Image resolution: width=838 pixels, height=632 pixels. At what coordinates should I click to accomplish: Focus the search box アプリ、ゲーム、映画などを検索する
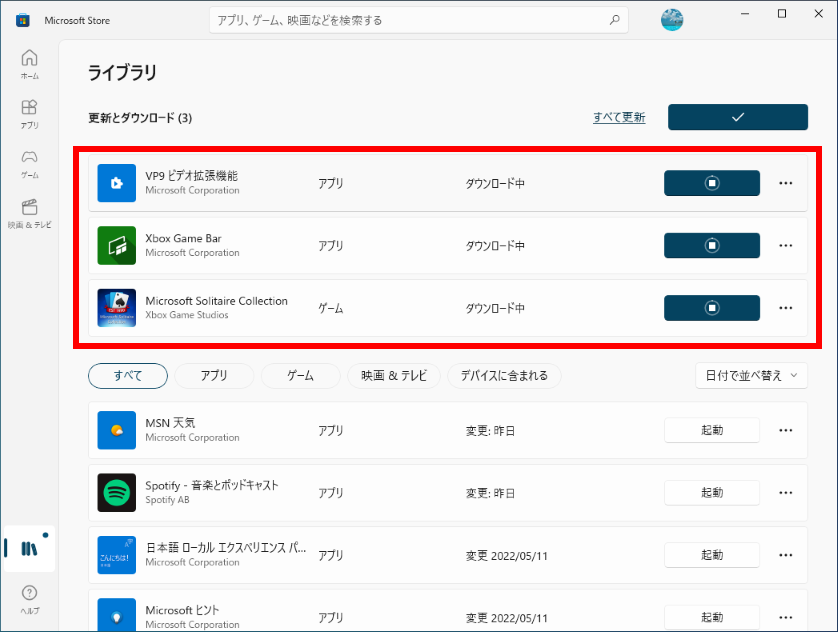pyautogui.click(x=418, y=20)
